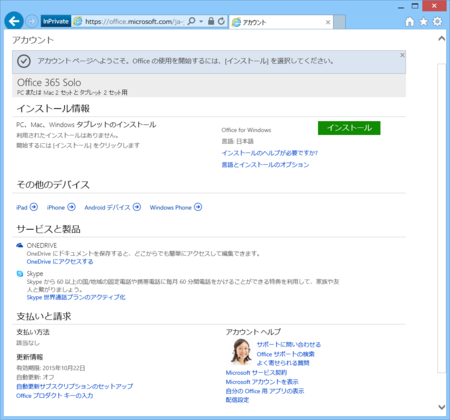Open the browser Home icon
450x420 pixels.
(410, 22)
